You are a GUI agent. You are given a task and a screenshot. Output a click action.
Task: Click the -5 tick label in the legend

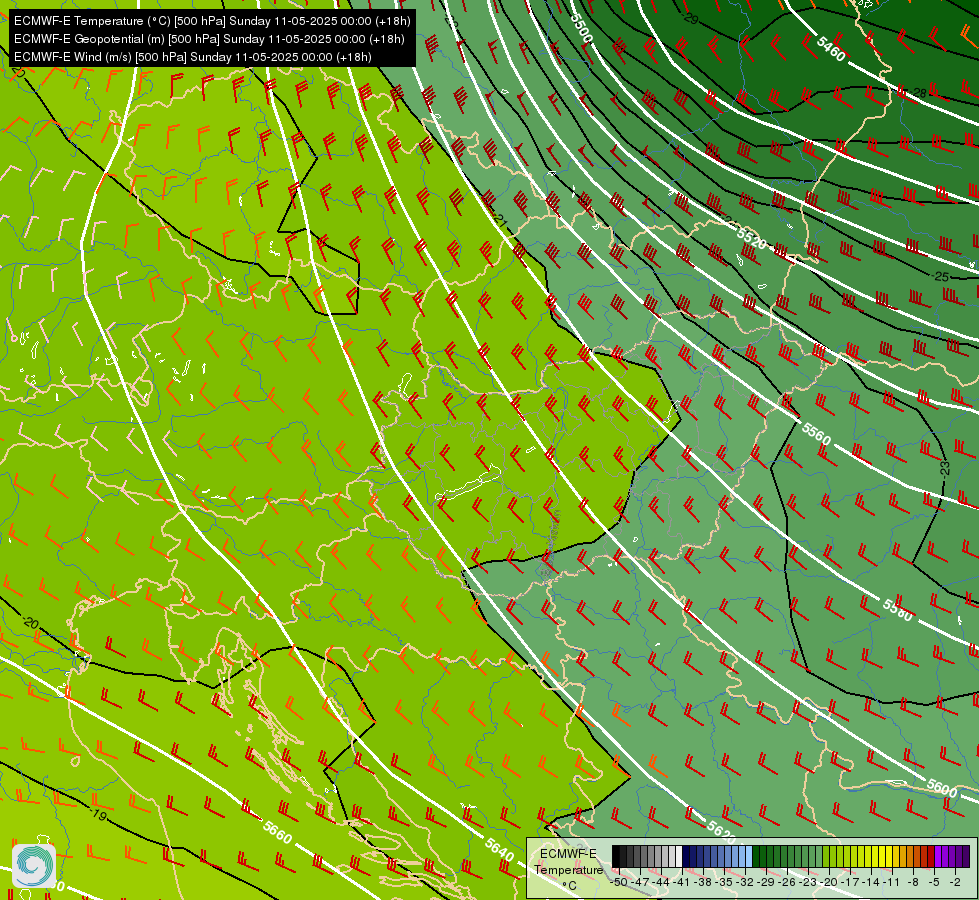coord(935,882)
